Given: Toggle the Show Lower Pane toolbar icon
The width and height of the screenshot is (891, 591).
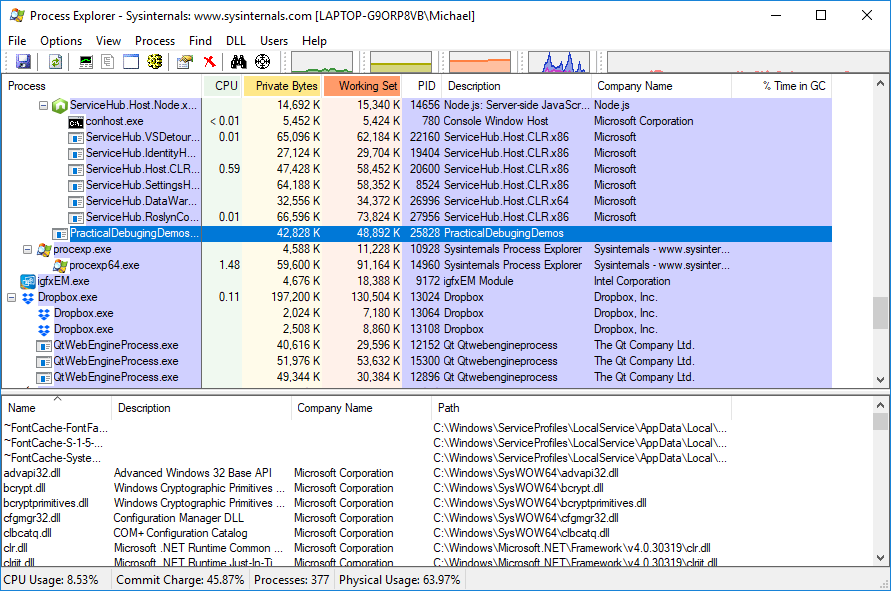Looking at the screenshot, I should (131, 61).
